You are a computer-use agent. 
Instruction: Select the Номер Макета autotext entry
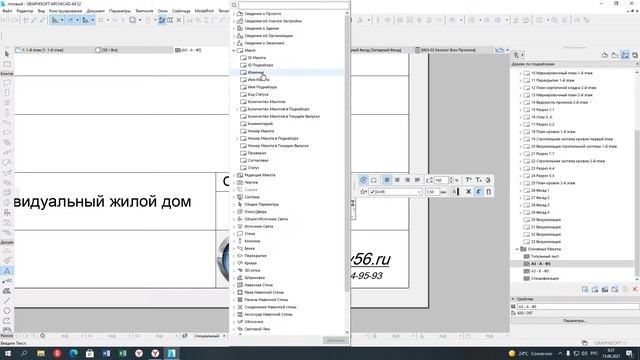(x=261, y=131)
